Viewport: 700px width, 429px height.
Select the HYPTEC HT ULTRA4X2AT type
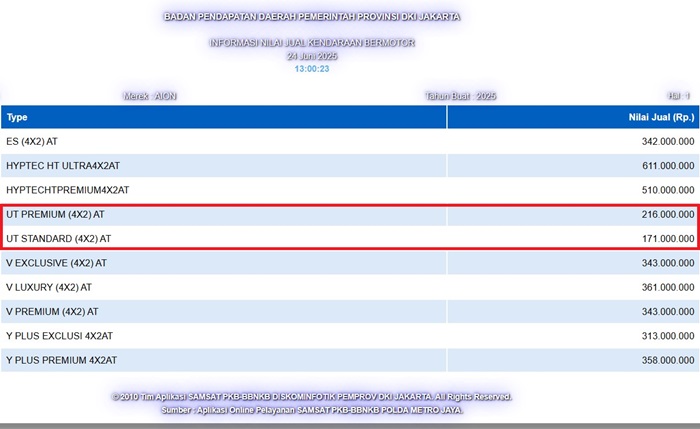(63, 166)
